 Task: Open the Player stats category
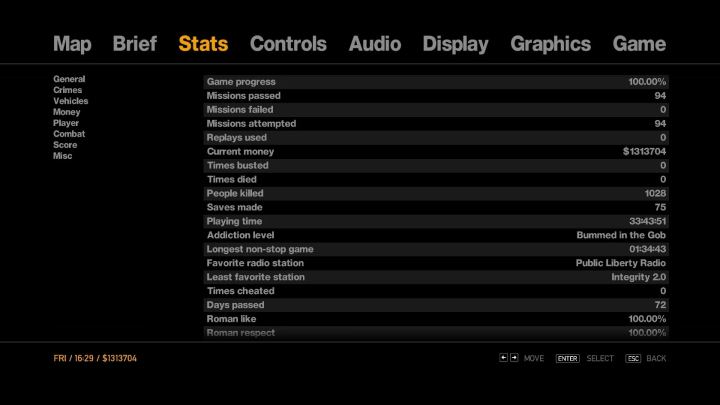click(x=66, y=123)
